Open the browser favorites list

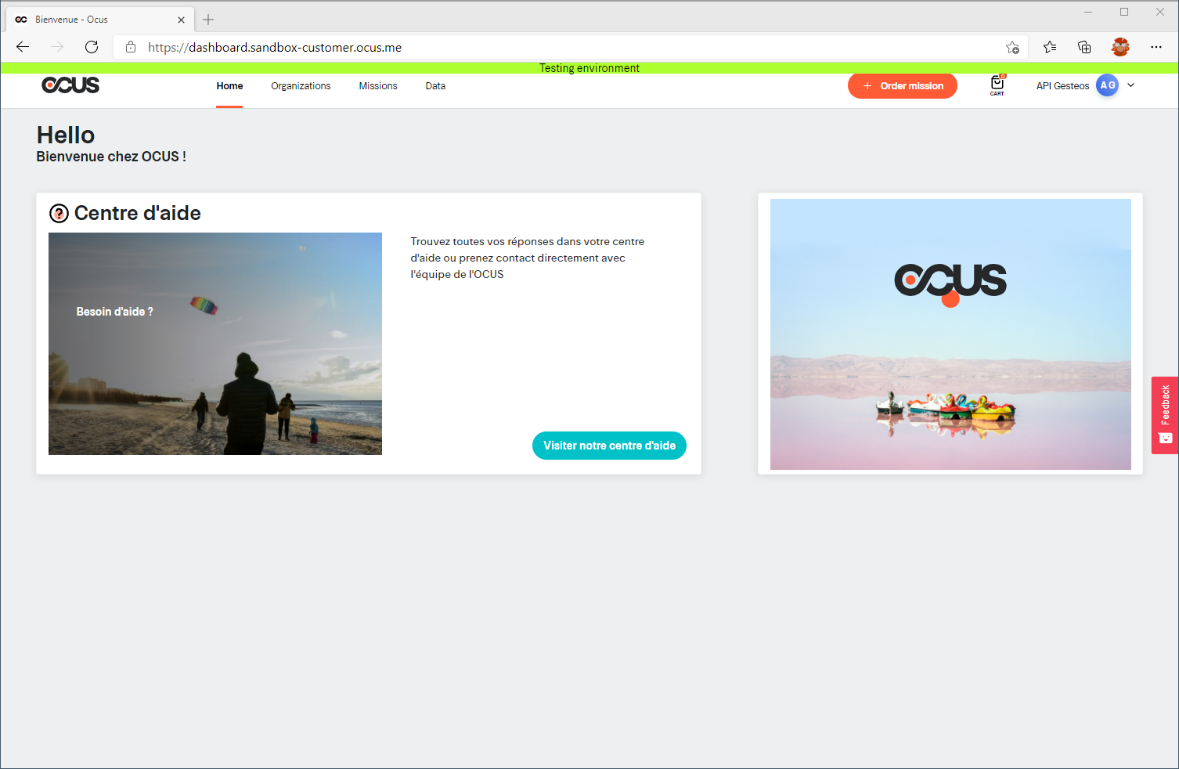(x=1049, y=47)
